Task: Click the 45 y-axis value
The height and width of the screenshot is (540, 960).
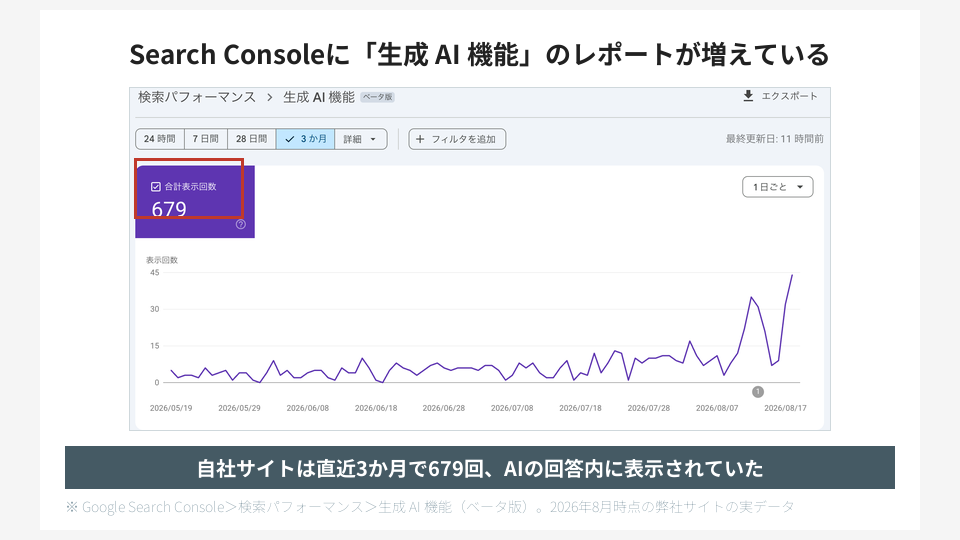Action: point(155,272)
